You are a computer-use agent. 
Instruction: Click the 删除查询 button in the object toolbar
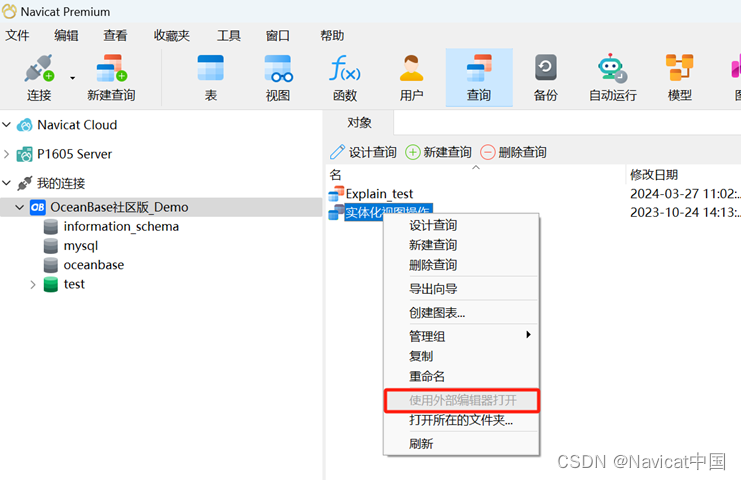click(513, 152)
